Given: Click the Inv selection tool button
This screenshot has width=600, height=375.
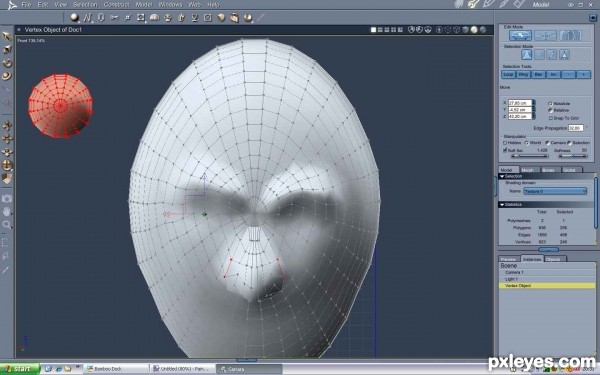Looking at the screenshot, I should coord(553,75).
